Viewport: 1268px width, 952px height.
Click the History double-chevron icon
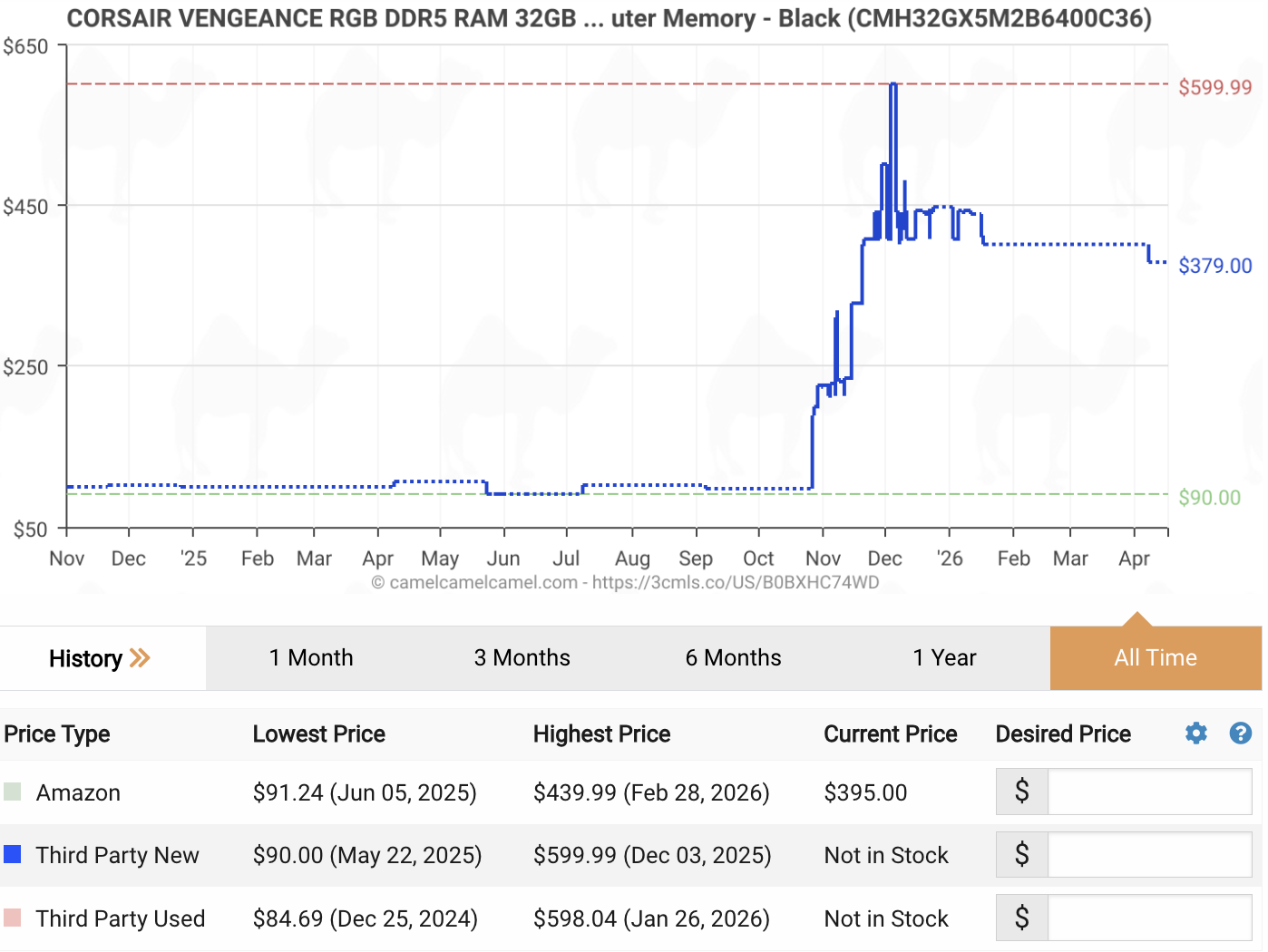pos(140,657)
